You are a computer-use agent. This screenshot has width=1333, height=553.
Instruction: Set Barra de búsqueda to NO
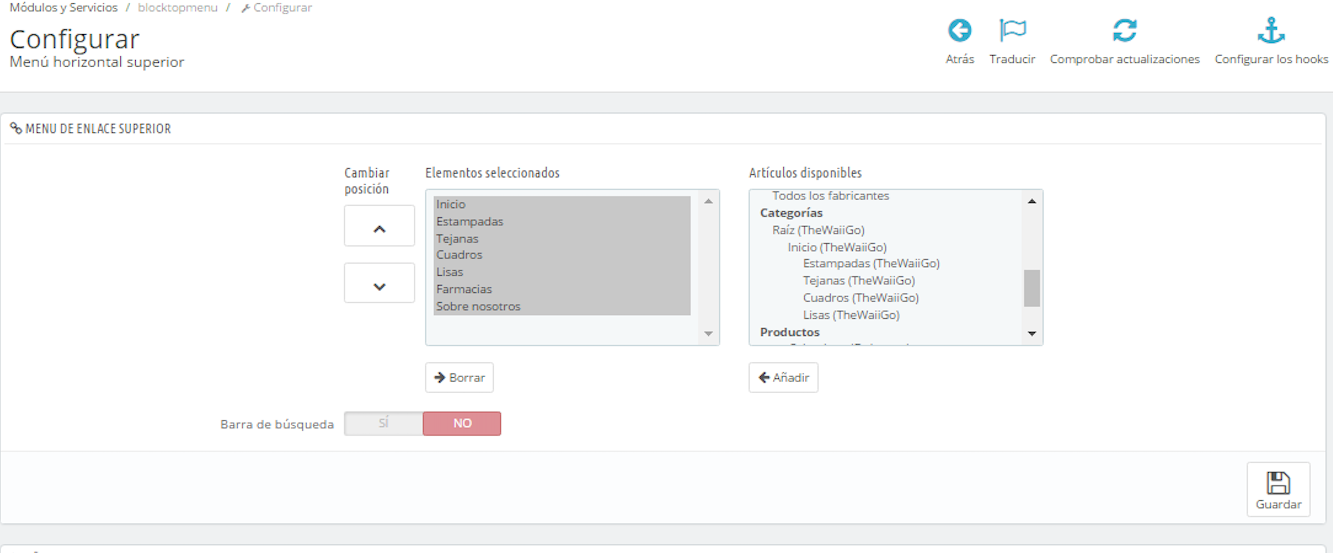point(462,424)
